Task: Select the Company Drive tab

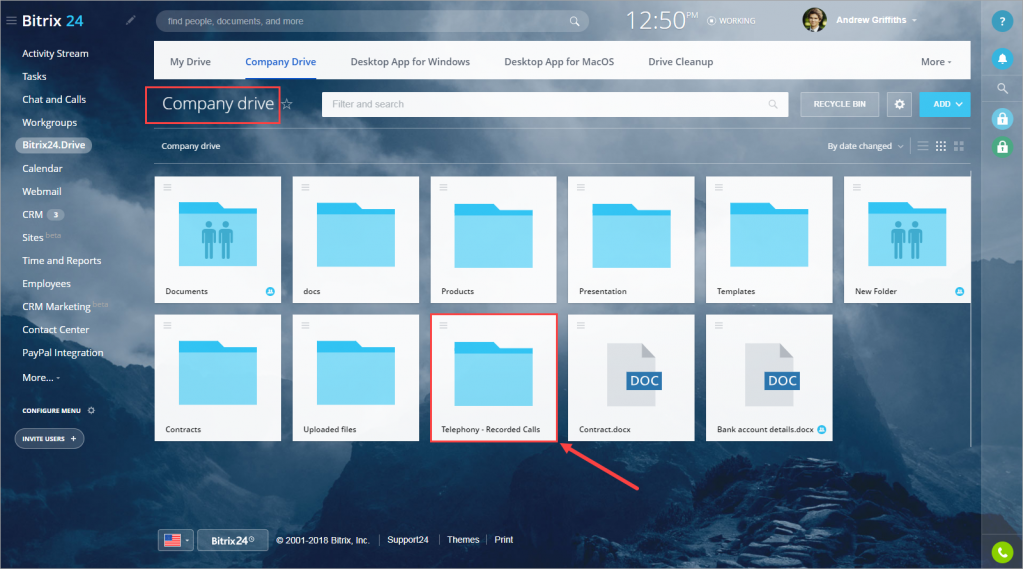Action: [281, 61]
